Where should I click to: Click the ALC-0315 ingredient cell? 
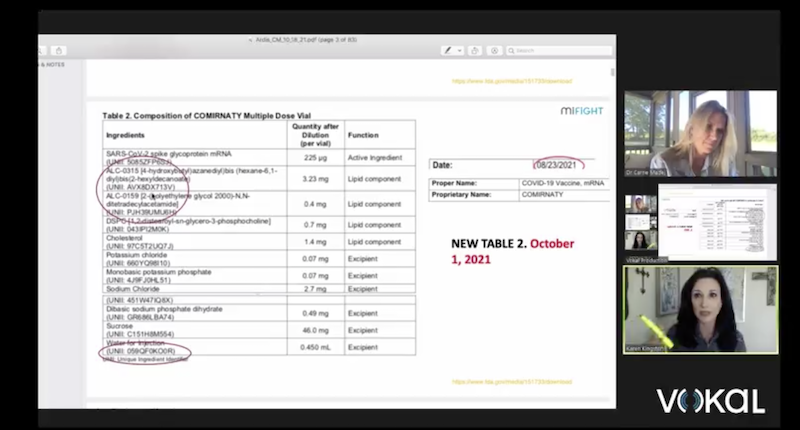pos(194,179)
